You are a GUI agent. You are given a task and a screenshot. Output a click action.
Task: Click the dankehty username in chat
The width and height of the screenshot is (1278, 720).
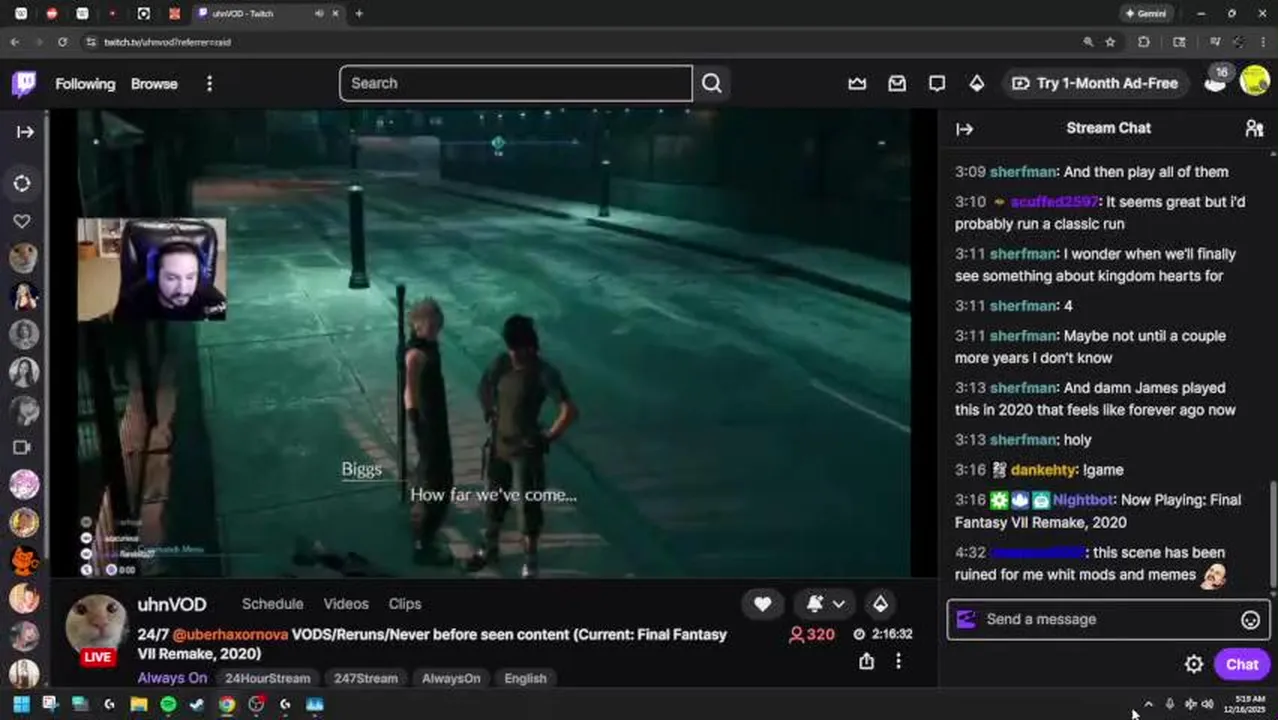(x=1043, y=470)
